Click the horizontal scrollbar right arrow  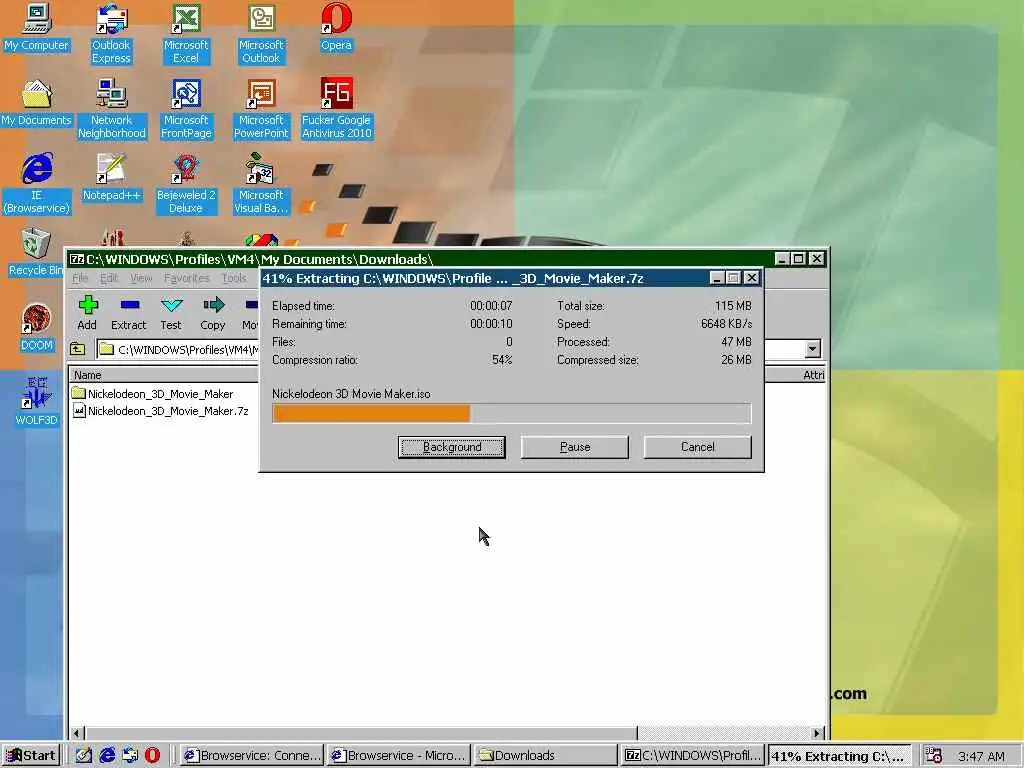[x=817, y=733]
